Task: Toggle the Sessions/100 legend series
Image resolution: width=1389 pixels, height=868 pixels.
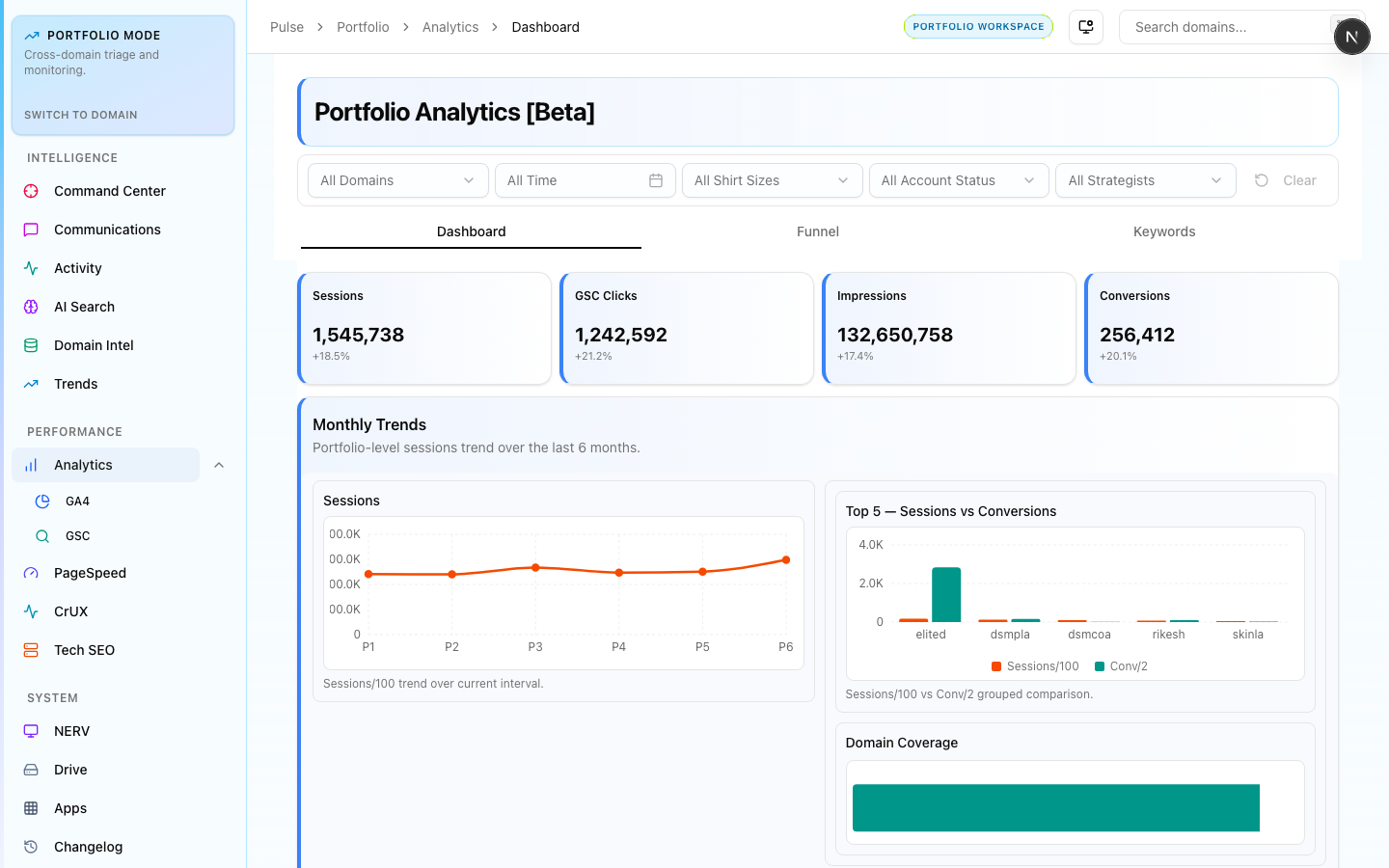Action: (x=1034, y=666)
